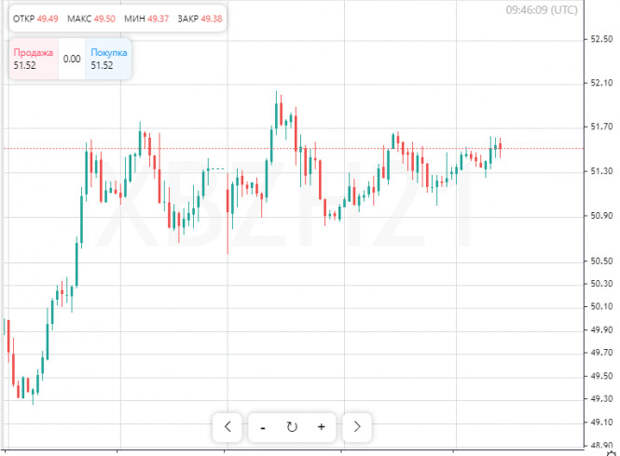Move chart forward with the right arrow button
620x456 pixels.
pyautogui.click(x=357, y=427)
